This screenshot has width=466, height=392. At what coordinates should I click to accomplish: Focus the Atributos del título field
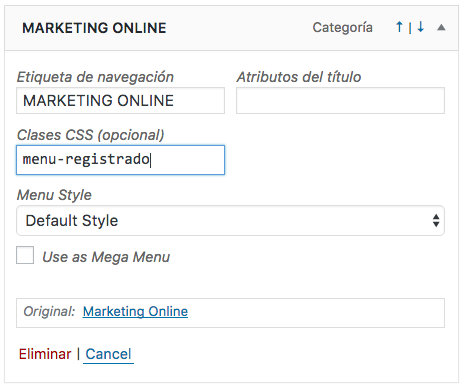340,101
